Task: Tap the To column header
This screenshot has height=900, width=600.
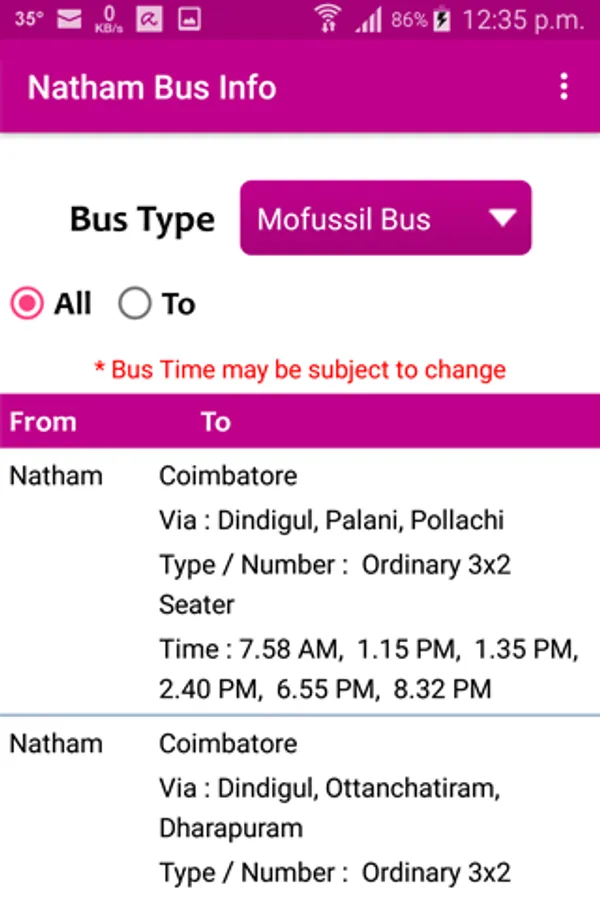Action: tap(215, 422)
